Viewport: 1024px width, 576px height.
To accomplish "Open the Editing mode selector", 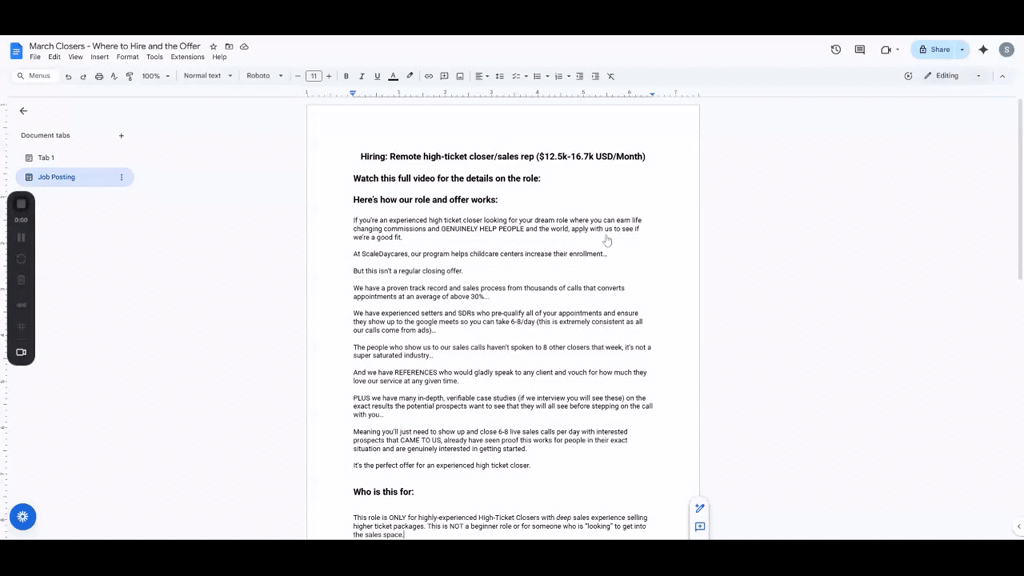I will pos(953,76).
